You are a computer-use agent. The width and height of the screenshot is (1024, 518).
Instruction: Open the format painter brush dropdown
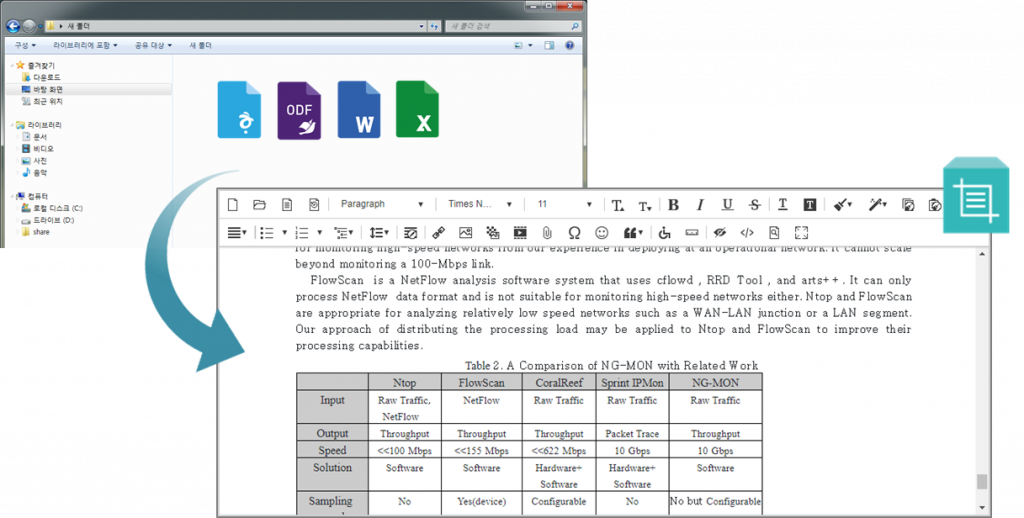click(x=843, y=204)
